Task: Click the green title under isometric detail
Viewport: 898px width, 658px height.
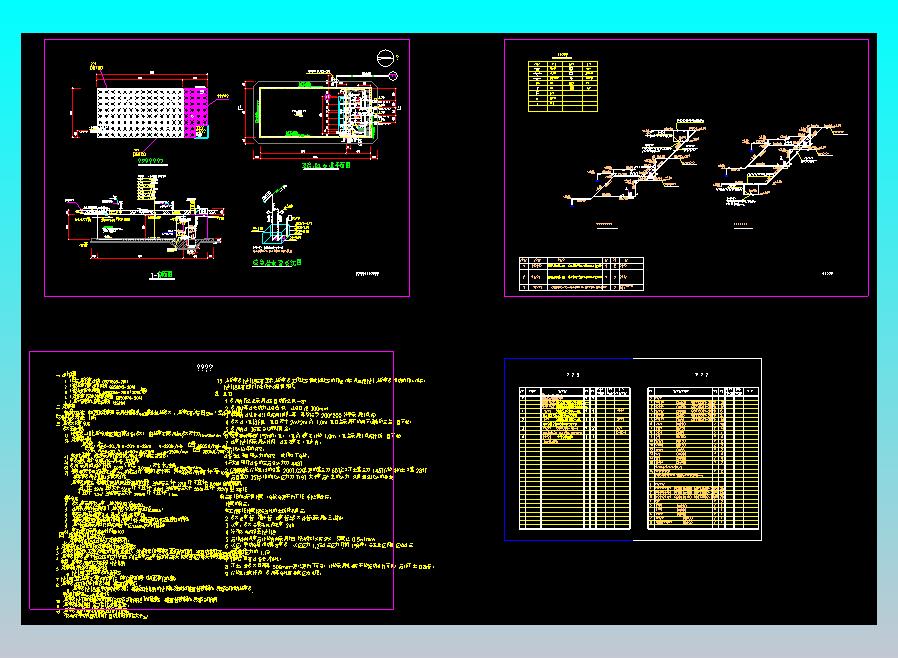Action: click(277, 262)
